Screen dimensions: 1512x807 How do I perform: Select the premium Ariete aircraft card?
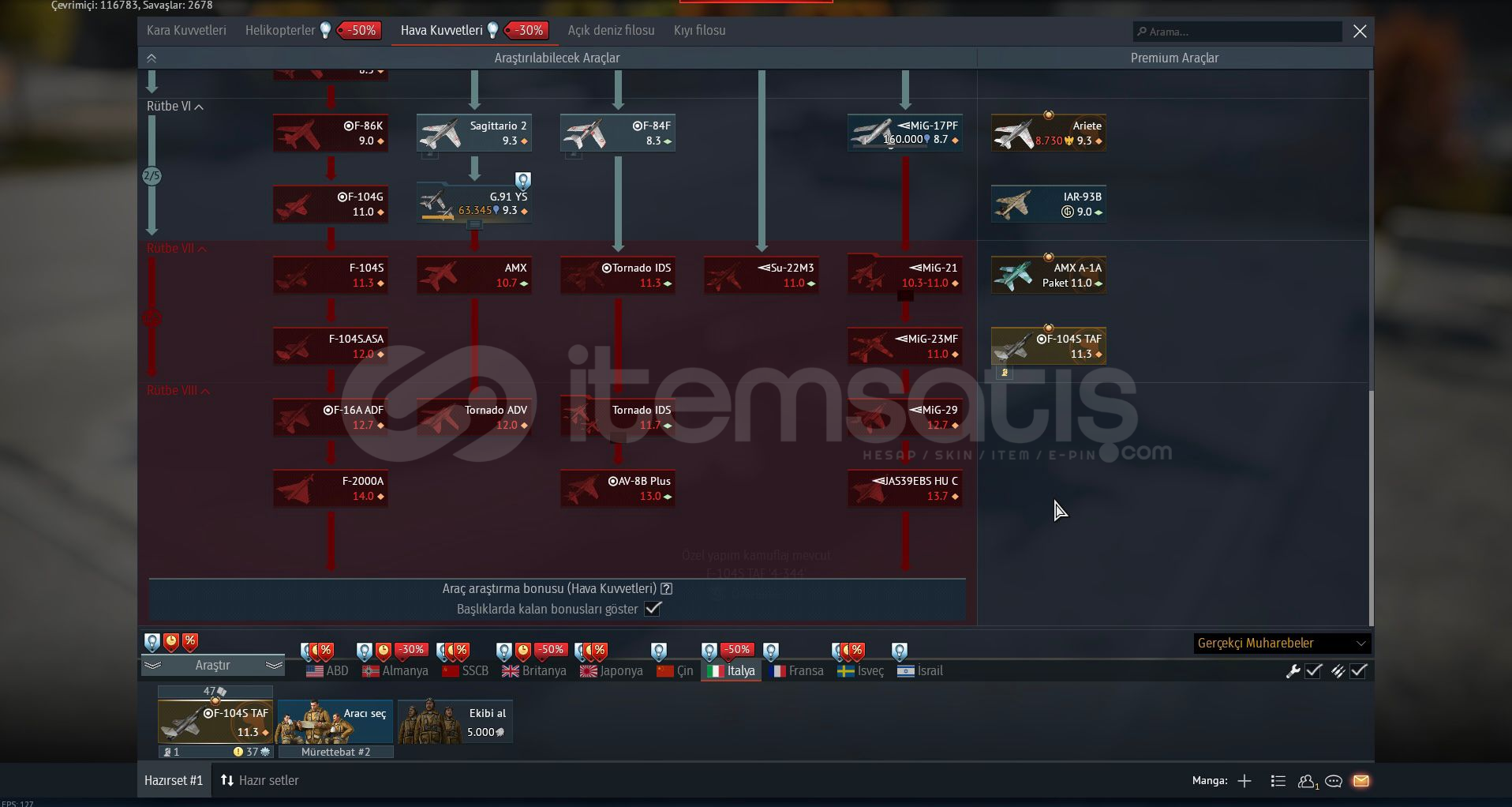click(1049, 133)
